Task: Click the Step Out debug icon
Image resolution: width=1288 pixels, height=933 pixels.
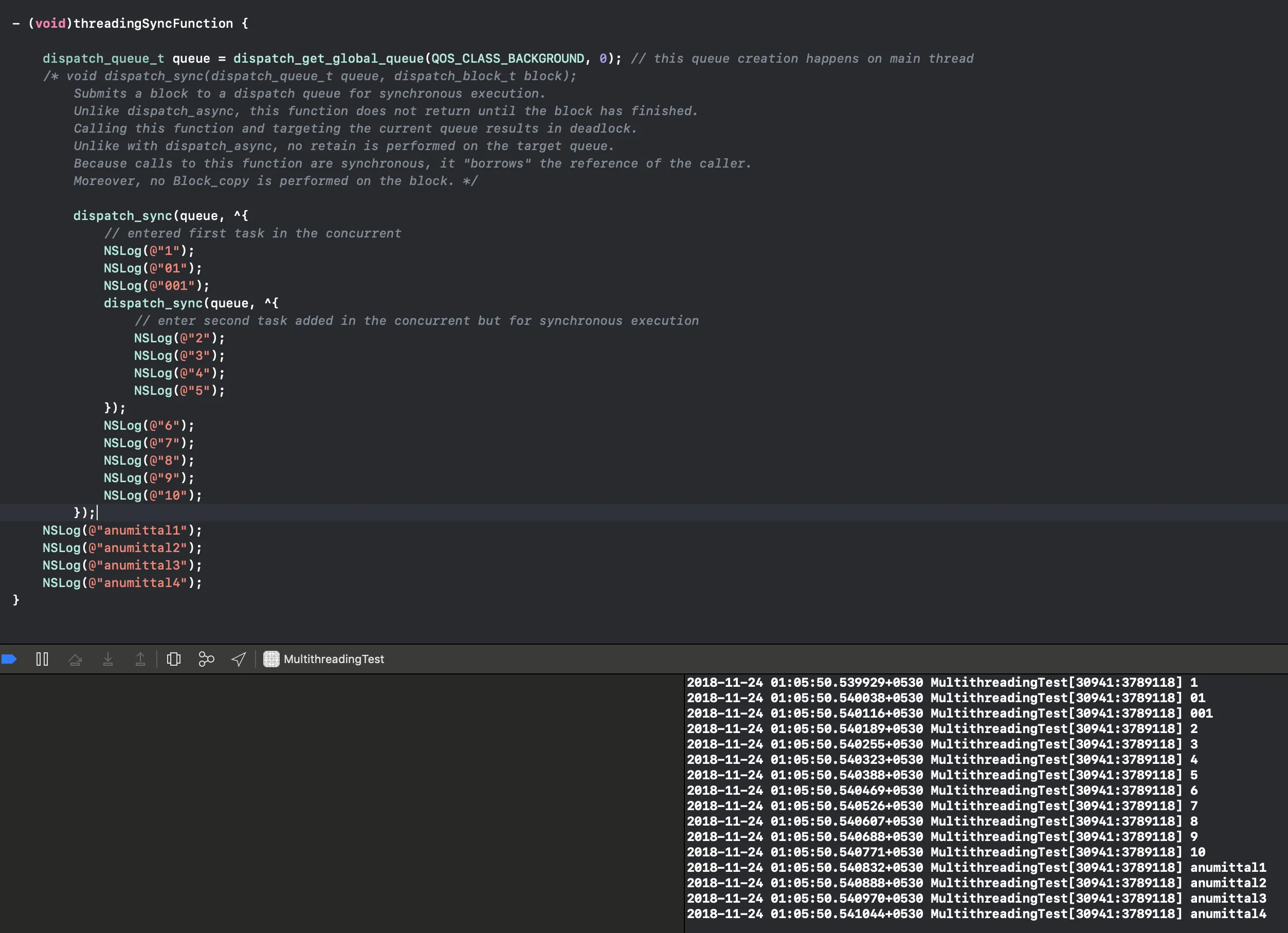Action: tap(140, 658)
